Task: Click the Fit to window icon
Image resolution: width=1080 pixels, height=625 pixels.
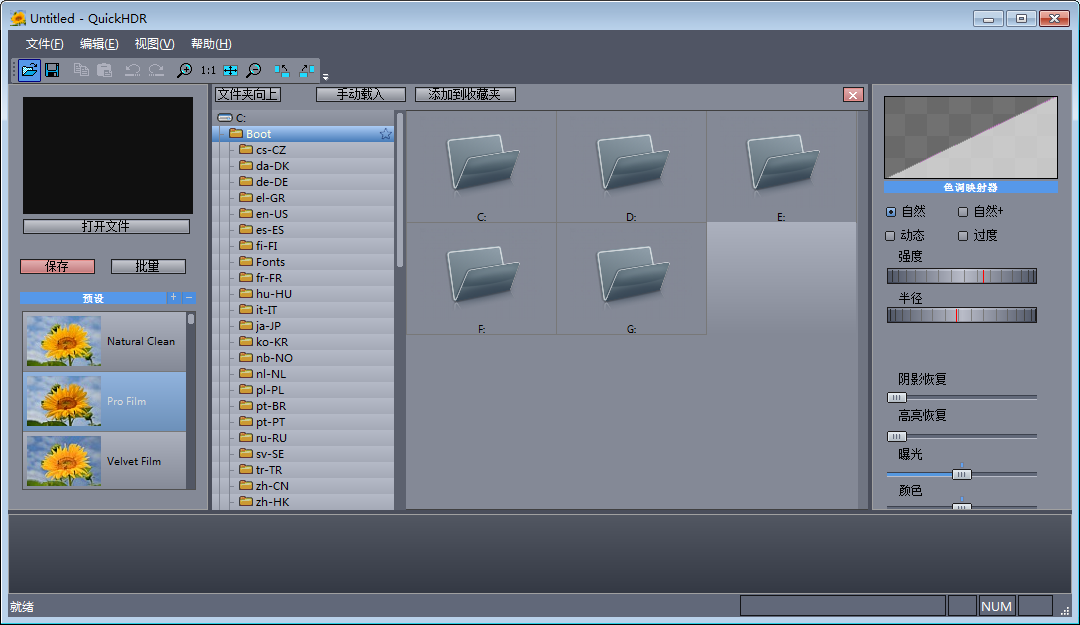Action: 231,70
